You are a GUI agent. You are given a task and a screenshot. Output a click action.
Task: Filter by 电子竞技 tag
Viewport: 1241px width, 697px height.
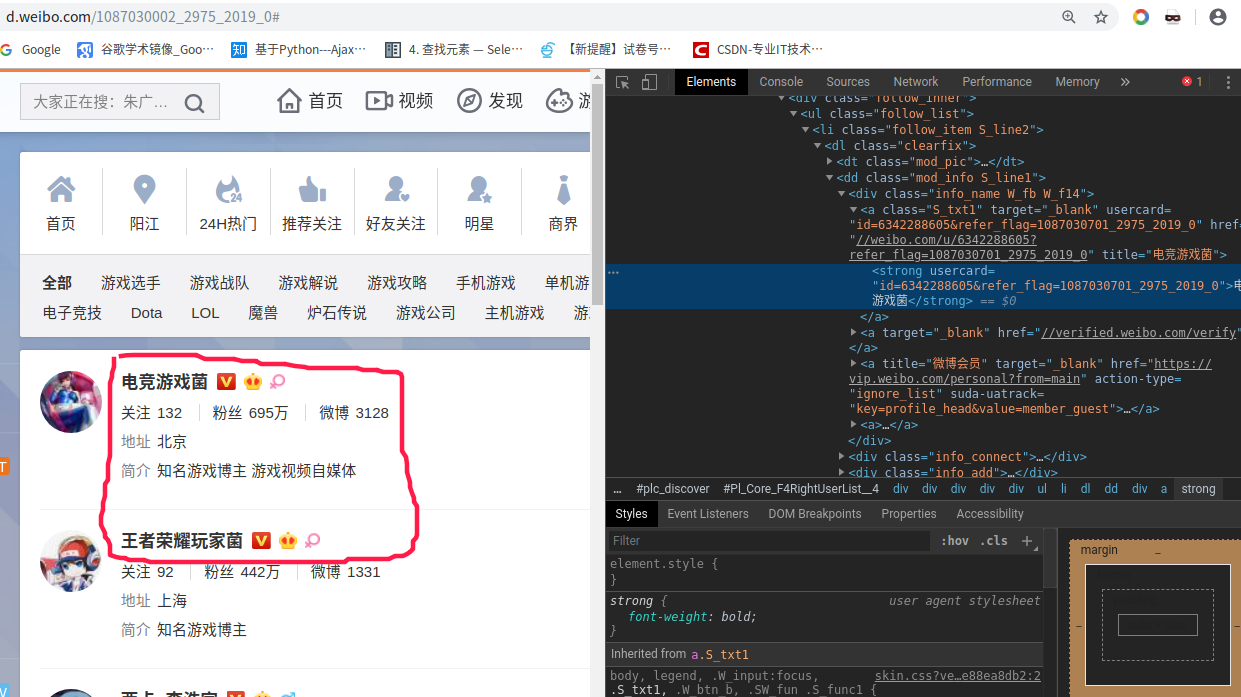coord(72,313)
